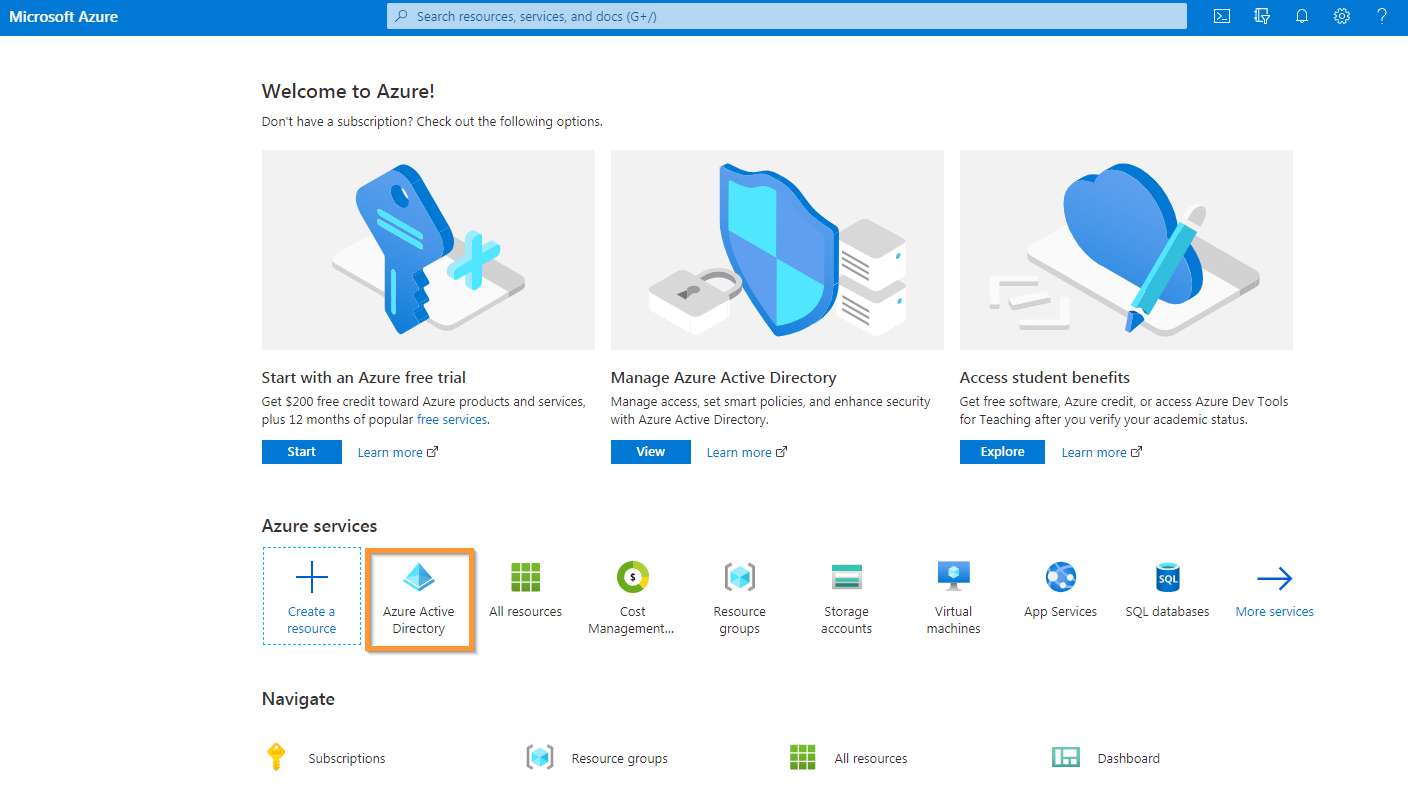
Task: Open Learn more link beside Start
Action: [x=398, y=453]
